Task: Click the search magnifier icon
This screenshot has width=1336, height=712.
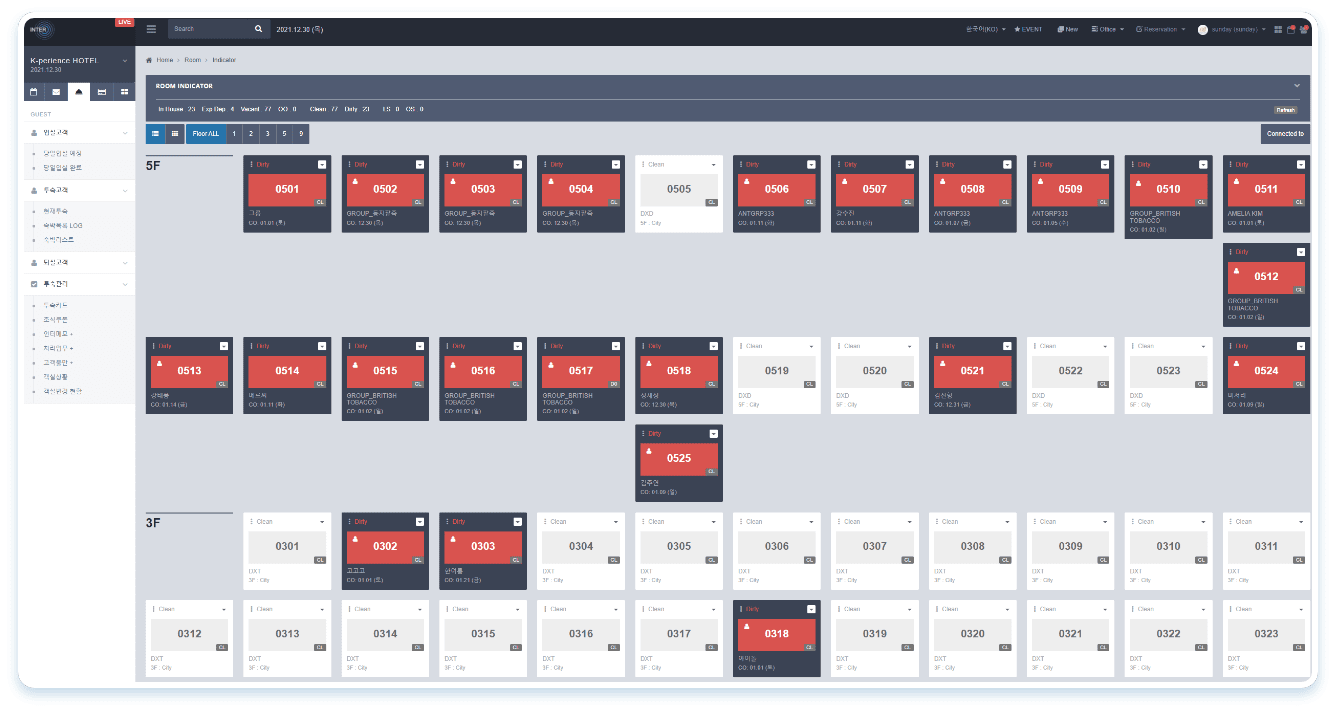Action: (x=258, y=29)
